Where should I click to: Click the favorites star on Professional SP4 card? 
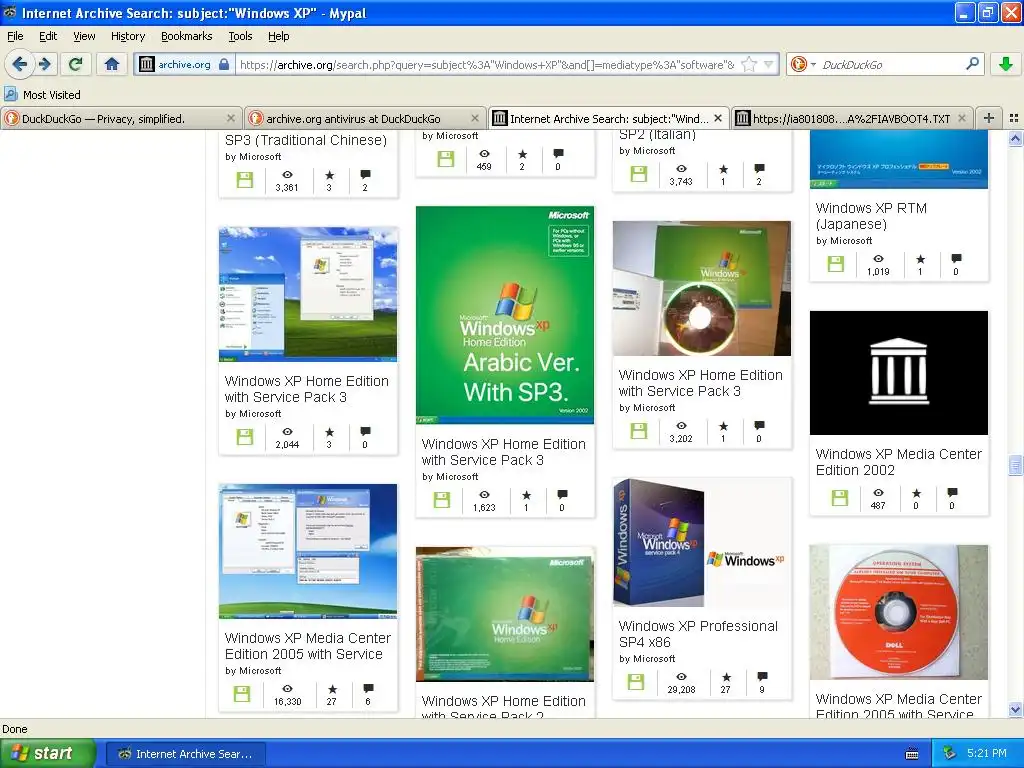726,677
